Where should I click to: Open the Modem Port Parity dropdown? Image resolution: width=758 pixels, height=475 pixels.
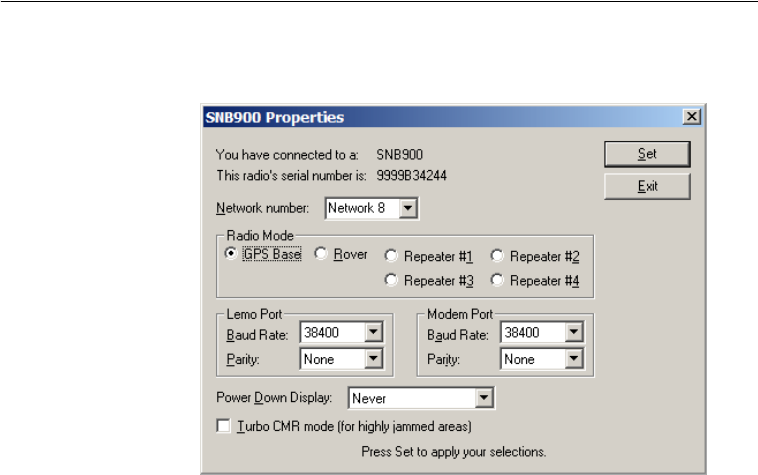tap(574, 359)
